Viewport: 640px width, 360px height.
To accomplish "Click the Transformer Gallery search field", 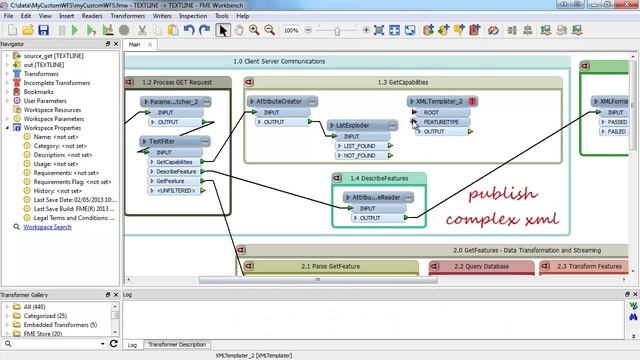I will [x=56, y=344].
